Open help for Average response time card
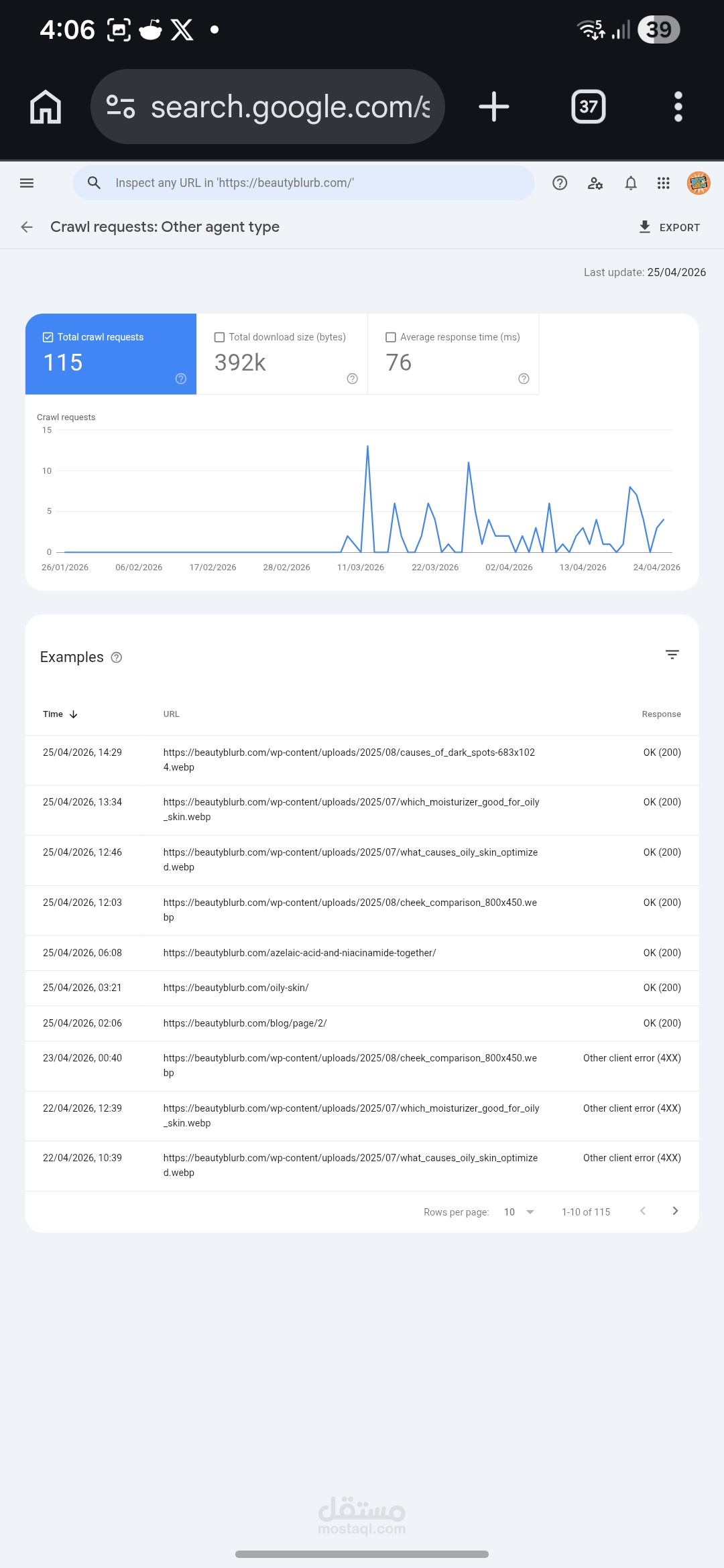The width and height of the screenshot is (724, 1568). (x=524, y=379)
